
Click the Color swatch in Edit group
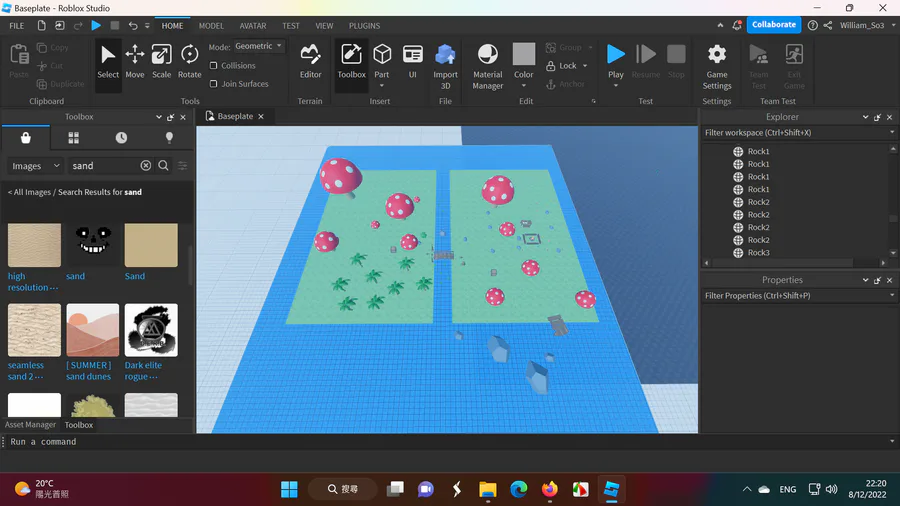[x=523, y=54]
